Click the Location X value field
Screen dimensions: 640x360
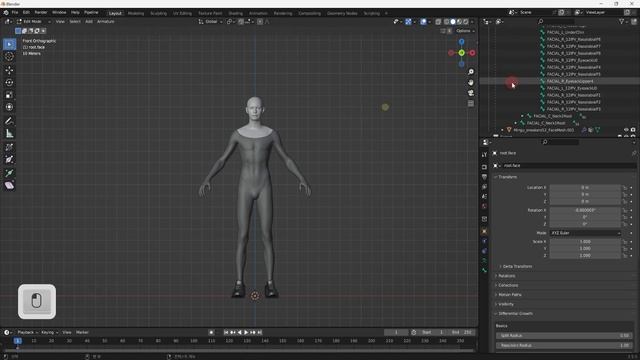[585, 187]
